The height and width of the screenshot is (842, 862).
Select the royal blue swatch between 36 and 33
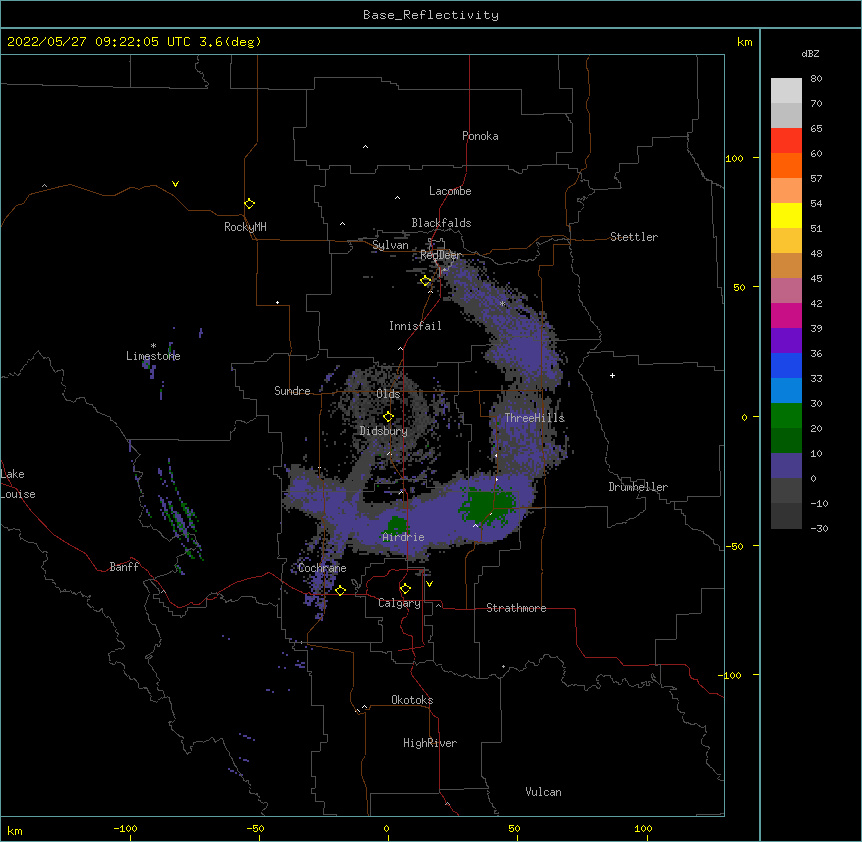(x=786, y=365)
